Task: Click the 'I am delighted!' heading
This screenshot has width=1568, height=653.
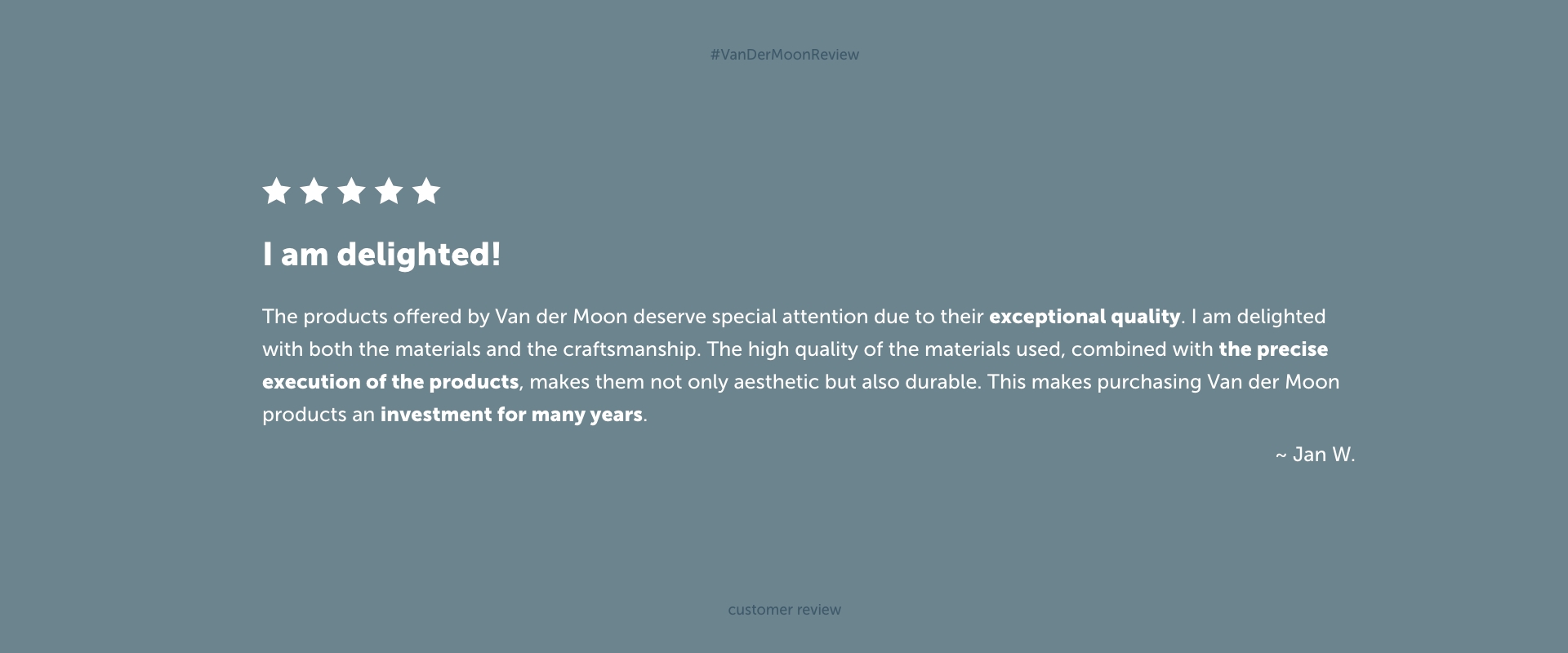Action: tap(381, 255)
